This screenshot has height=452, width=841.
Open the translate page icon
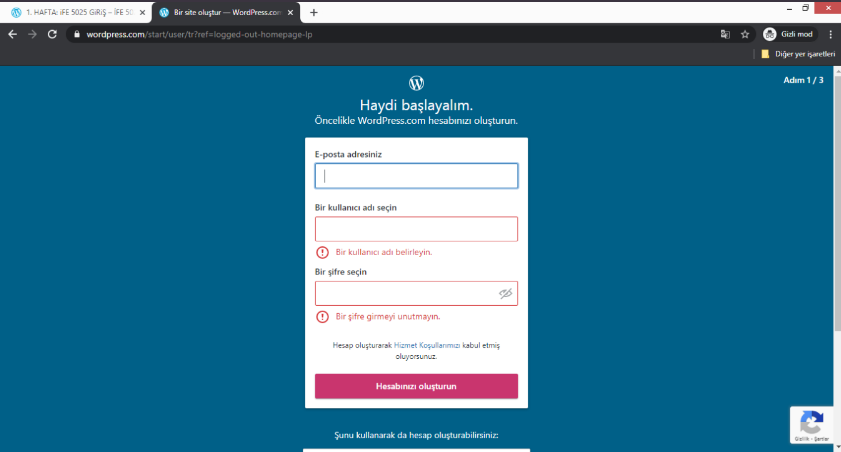pos(724,33)
